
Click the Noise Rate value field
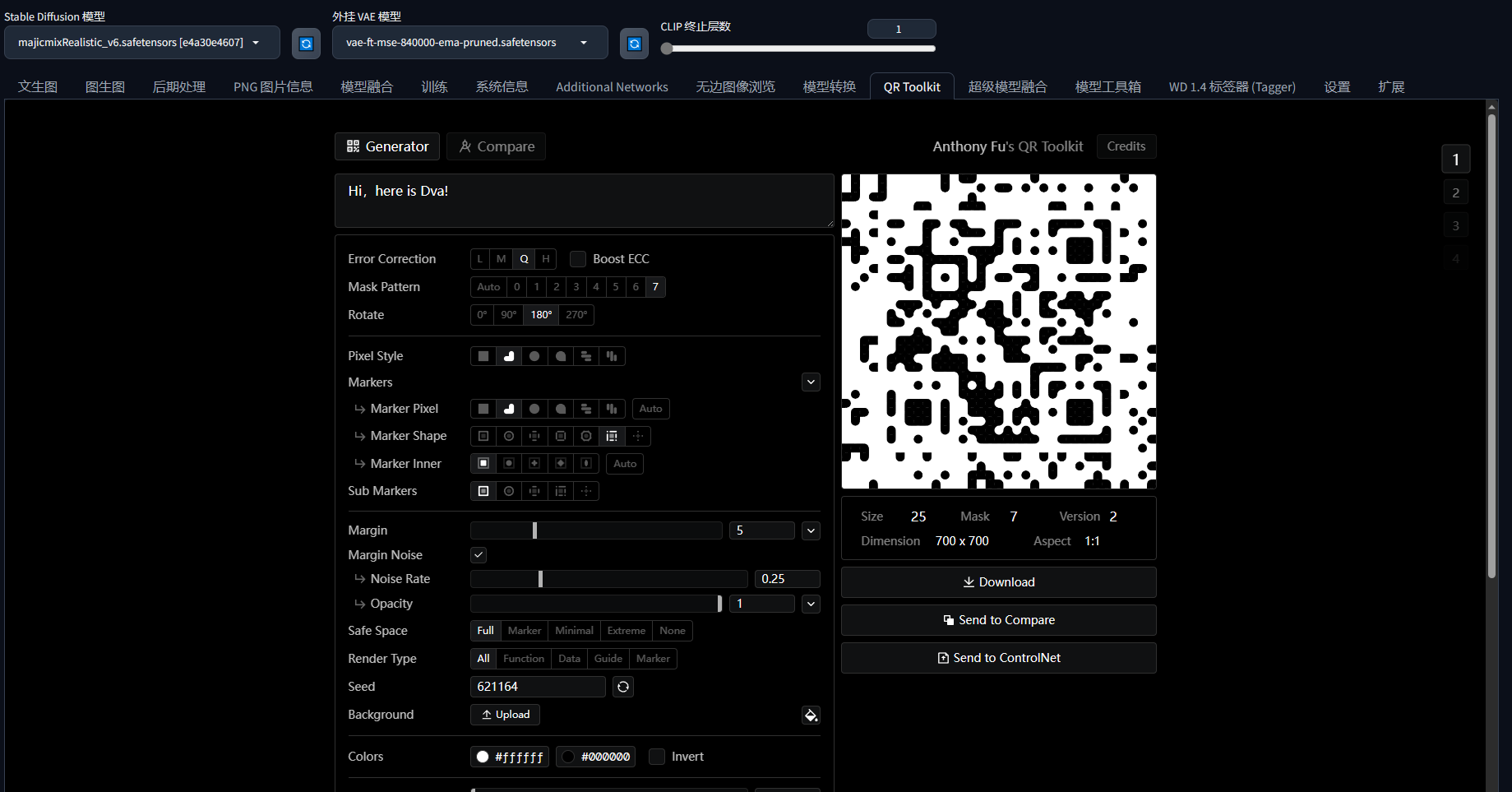788,579
